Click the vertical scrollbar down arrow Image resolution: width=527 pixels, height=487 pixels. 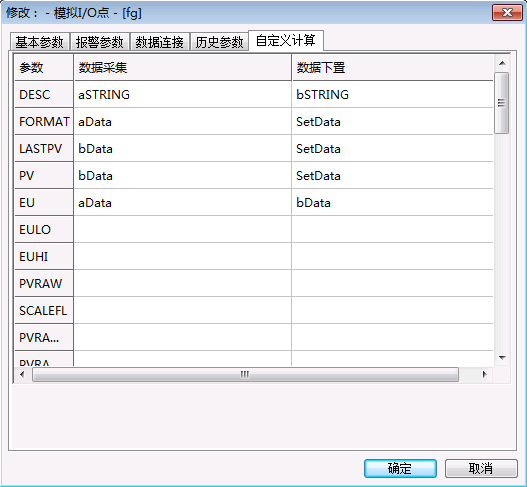coord(502,358)
